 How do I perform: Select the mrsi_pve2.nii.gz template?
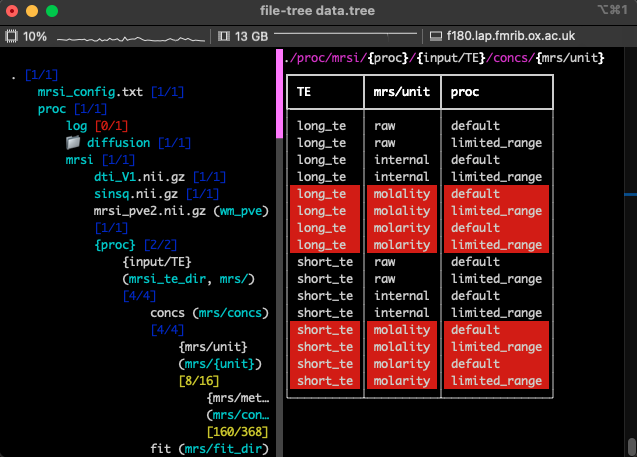(150, 210)
